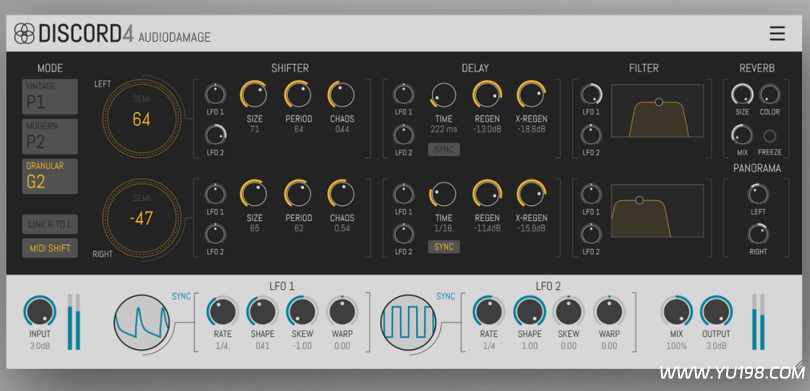The image size is (810, 391).
Task: Click right filter display handle
Action: [x=640, y=200]
